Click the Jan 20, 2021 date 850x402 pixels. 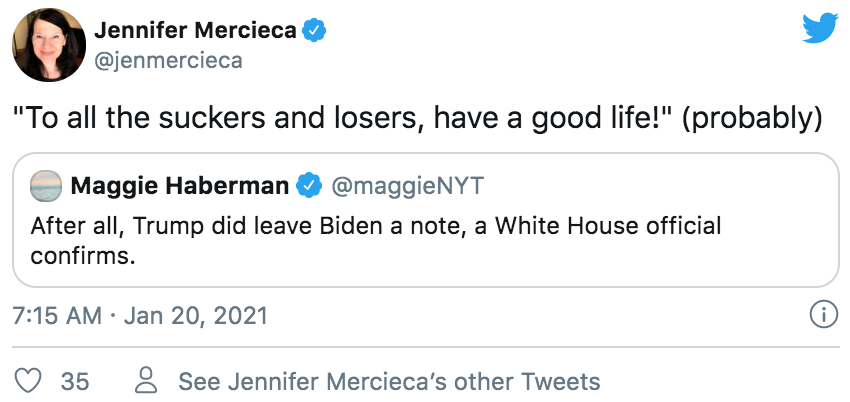(198, 316)
